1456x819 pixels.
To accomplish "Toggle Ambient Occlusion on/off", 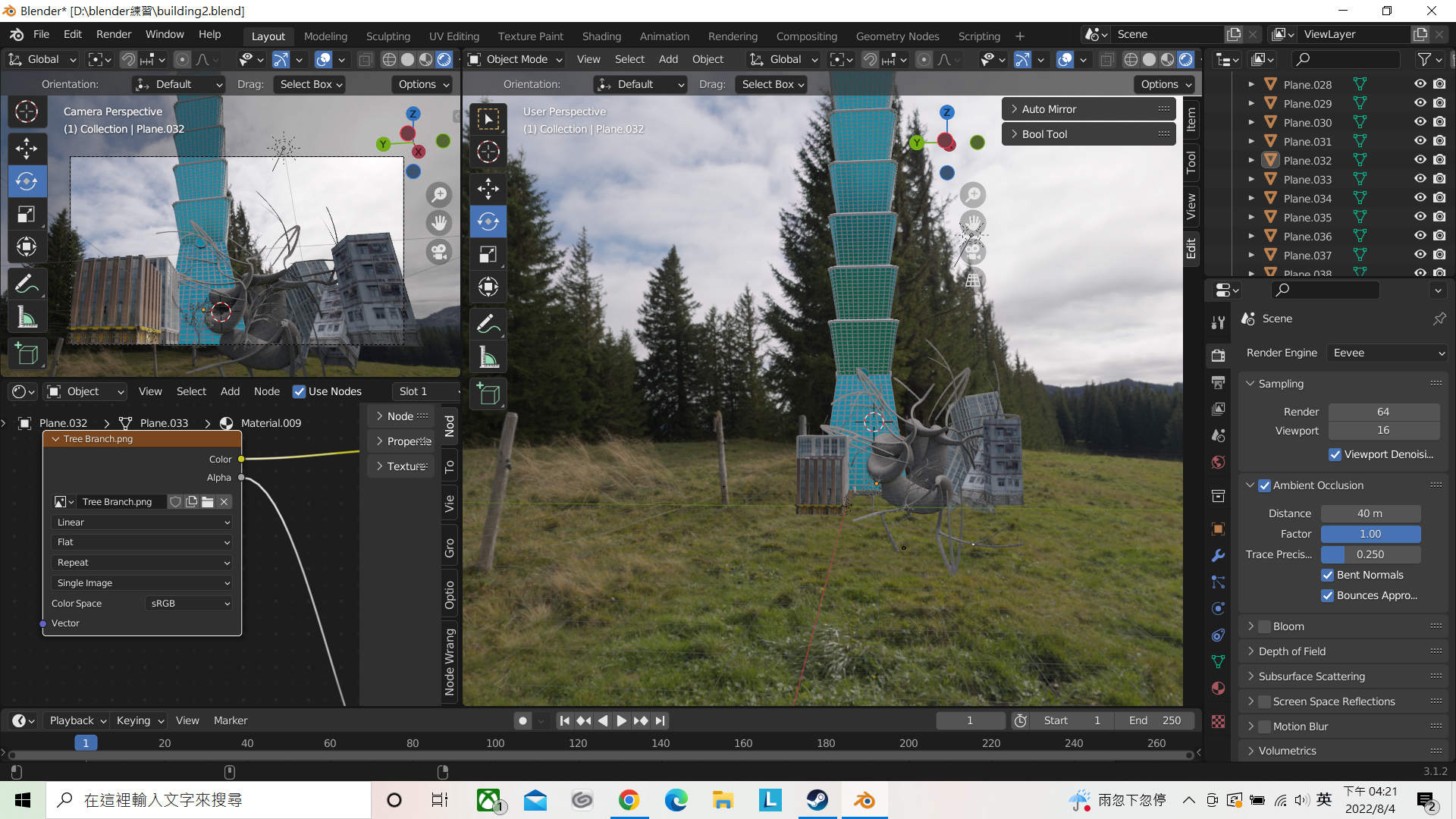I will (1264, 485).
